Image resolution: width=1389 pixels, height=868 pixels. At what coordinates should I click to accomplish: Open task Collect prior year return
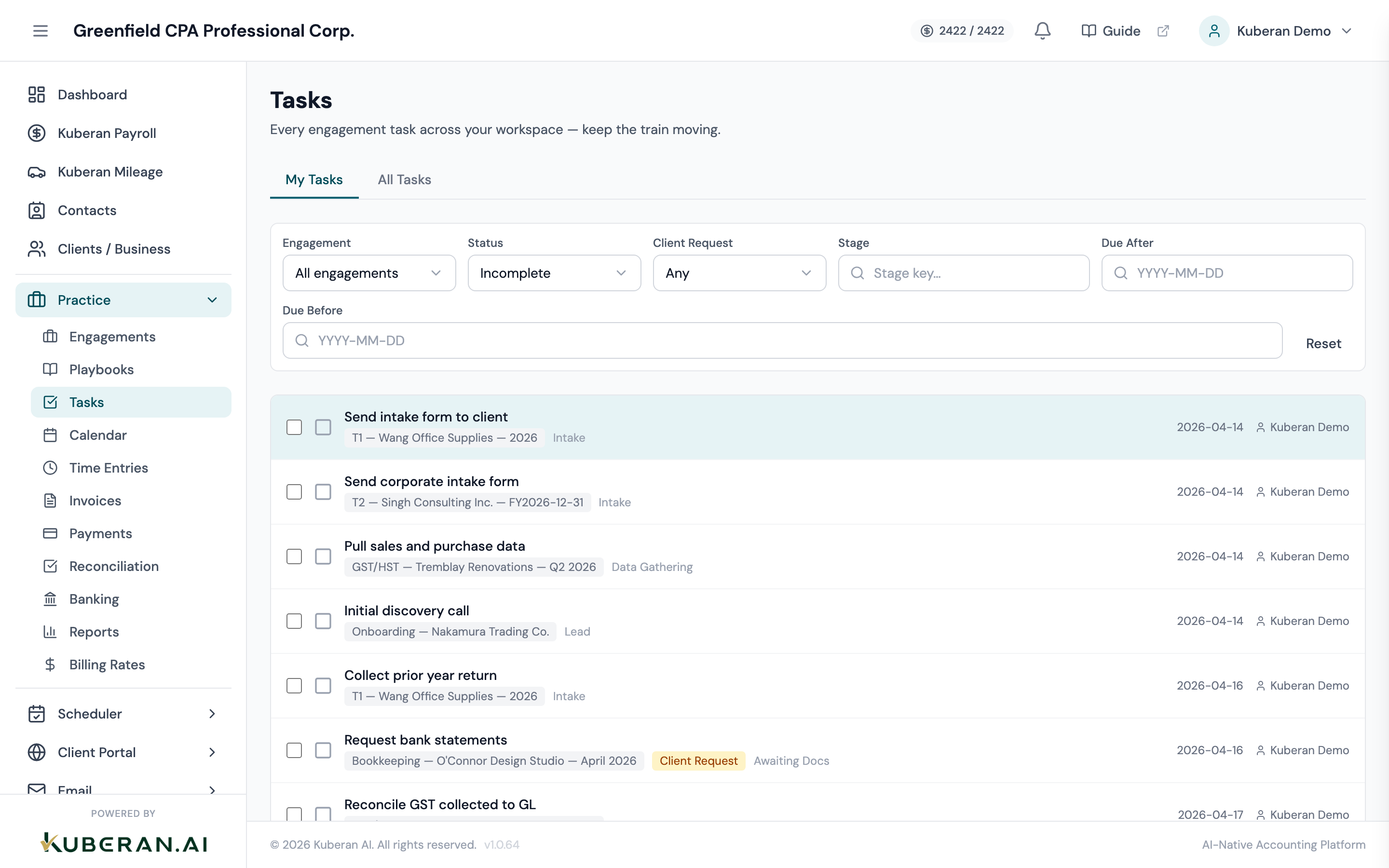(x=420, y=675)
